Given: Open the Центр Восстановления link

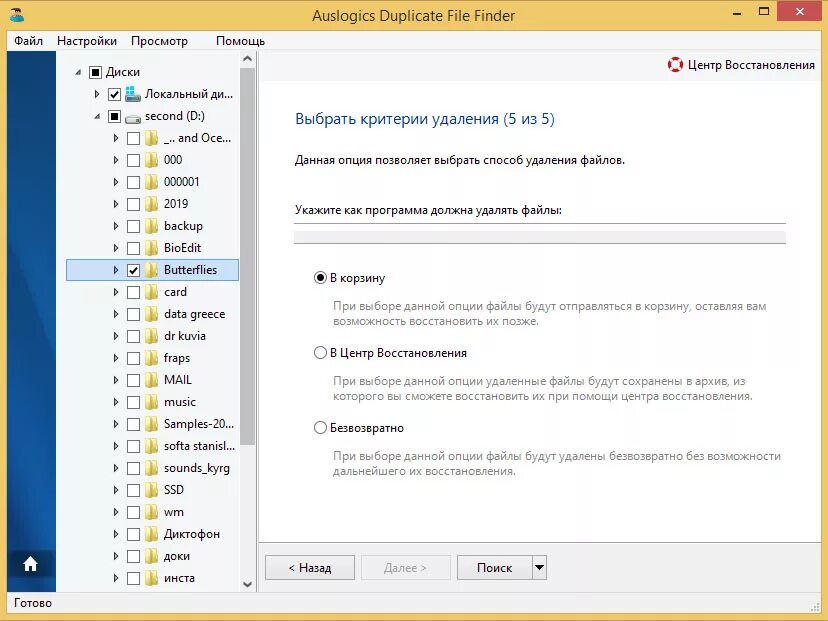Looking at the screenshot, I should pos(751,64).
